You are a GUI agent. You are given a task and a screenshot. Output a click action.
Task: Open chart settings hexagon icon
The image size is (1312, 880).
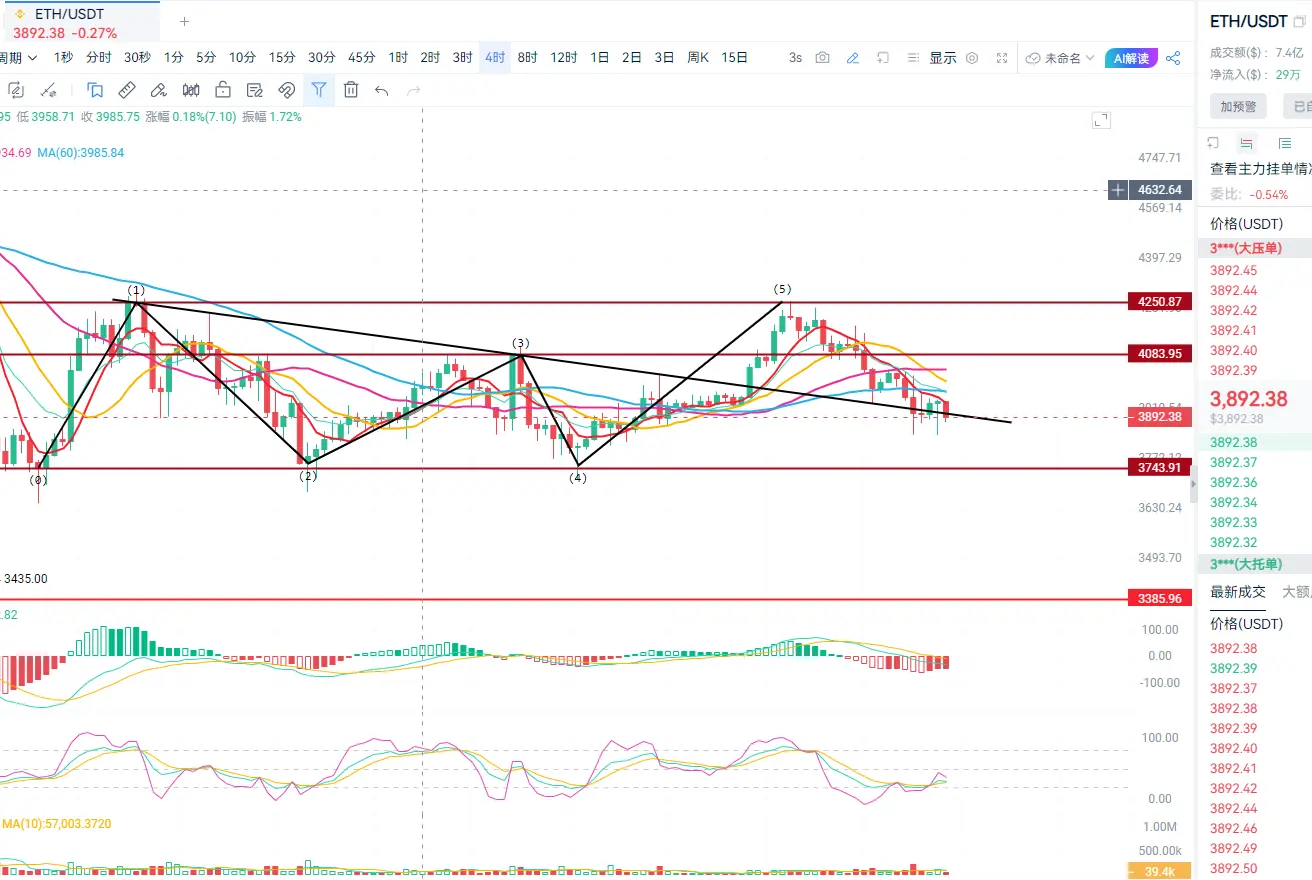click(972, 58)
